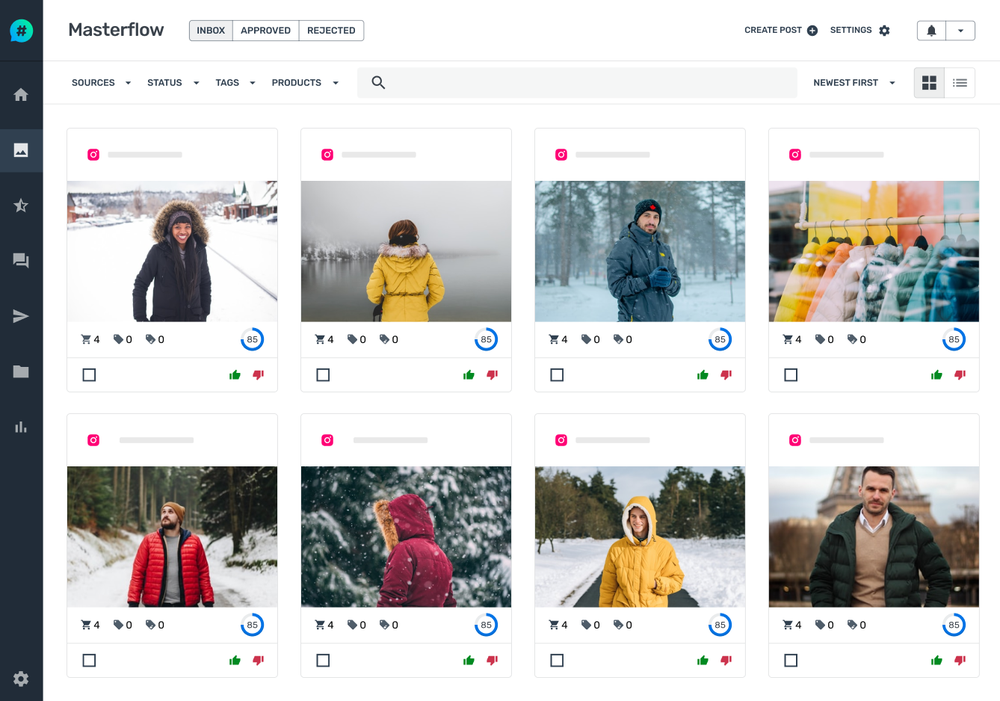Change the Newest First sort order
1000x701 pixels.
tap(854, 83)
